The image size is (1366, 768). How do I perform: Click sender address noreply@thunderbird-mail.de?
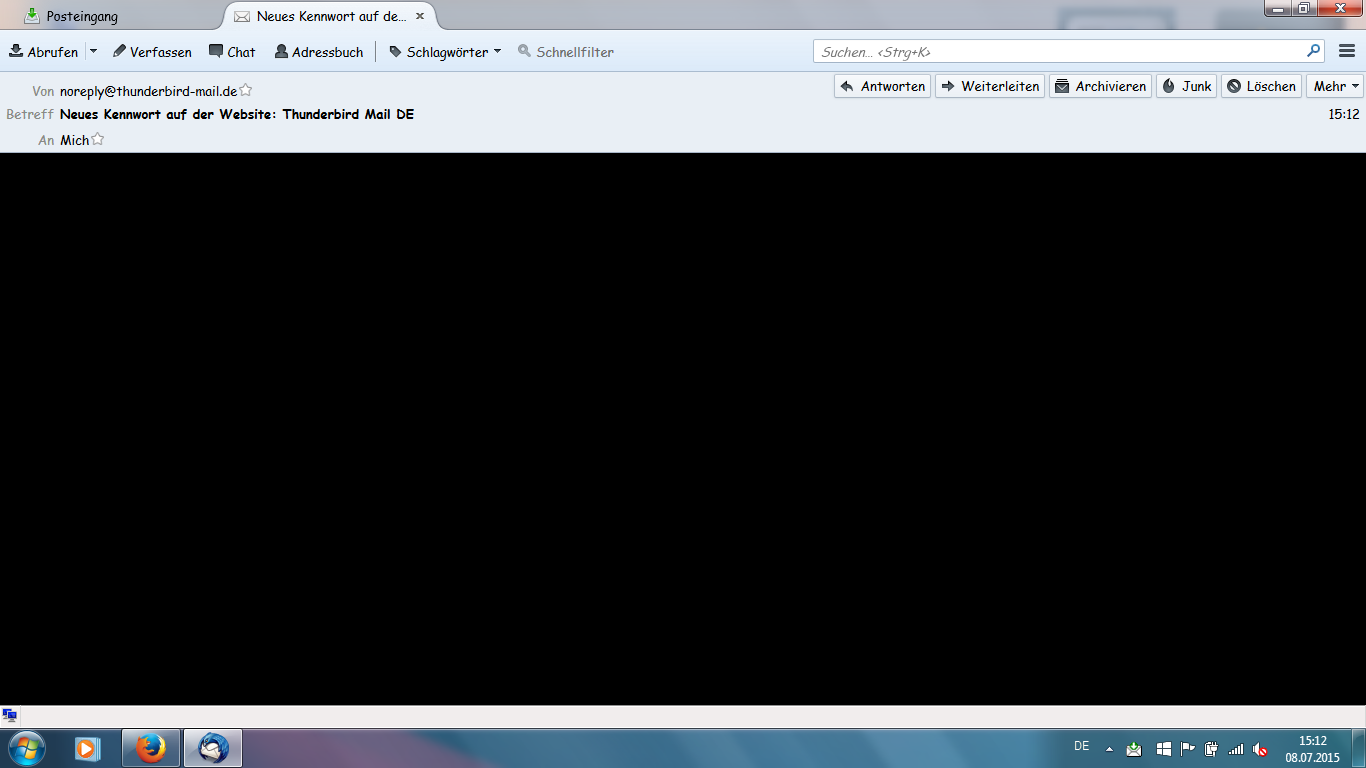pyautogui.click(x=148, y=91)
